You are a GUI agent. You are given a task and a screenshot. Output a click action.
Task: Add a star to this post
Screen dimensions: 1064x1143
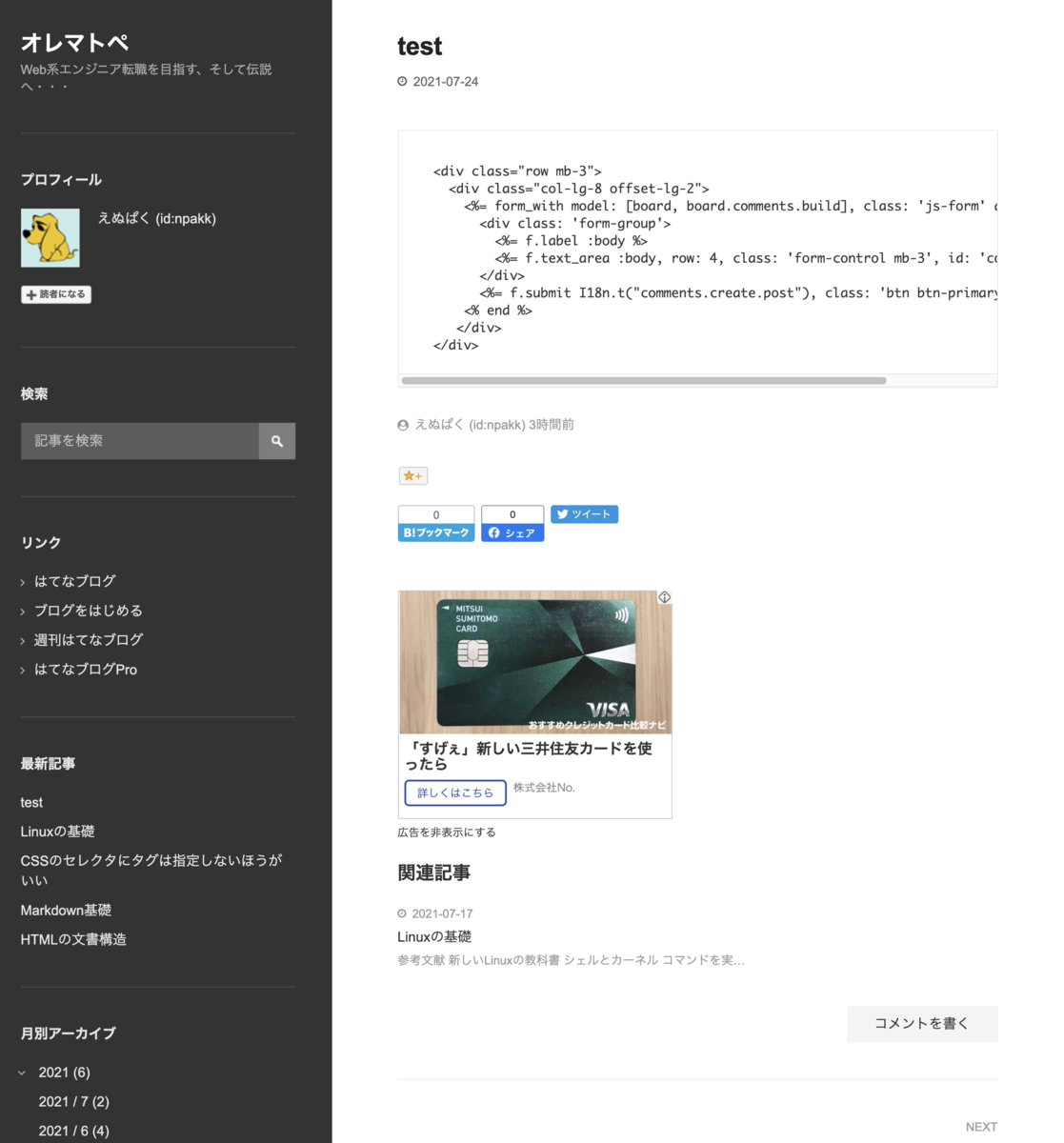click(413, 475)
